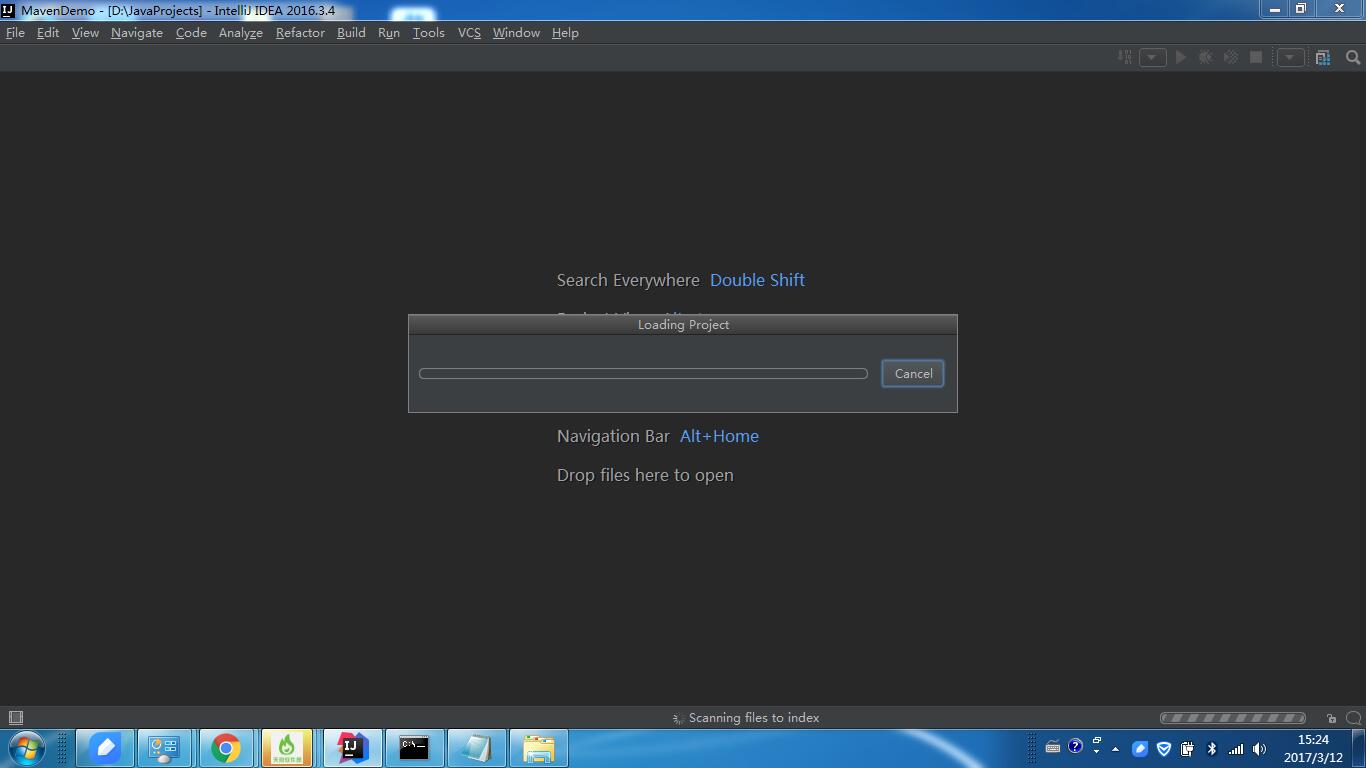Open the Tools menu

[428, 32]
